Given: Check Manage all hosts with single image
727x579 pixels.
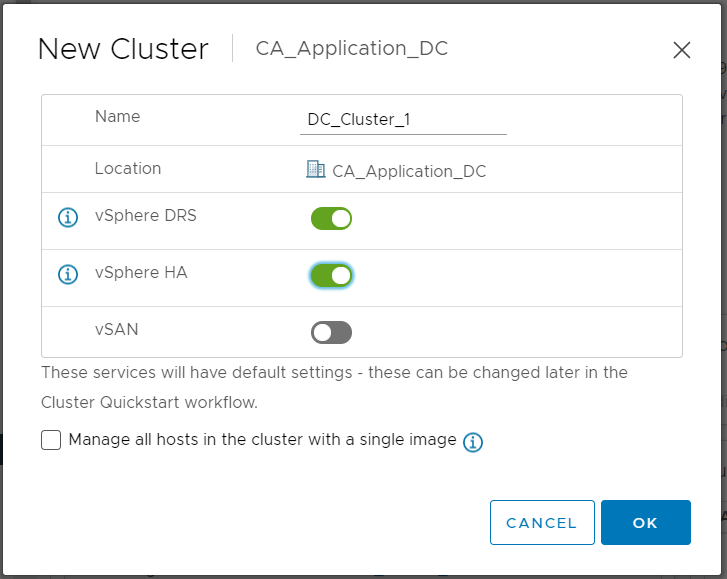Looking at the screenshot, I should [x=51, y=440].
